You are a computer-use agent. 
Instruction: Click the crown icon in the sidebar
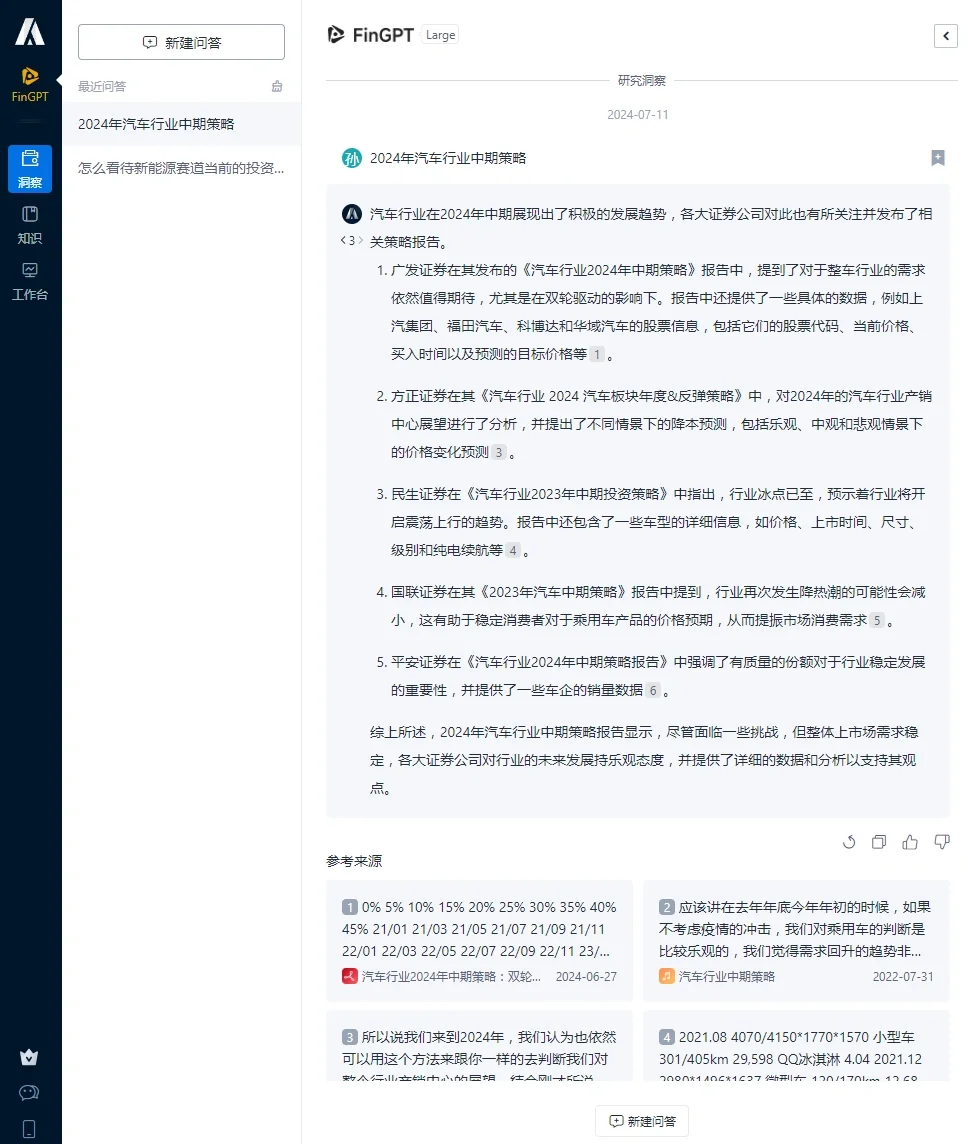coord(29,1057)
